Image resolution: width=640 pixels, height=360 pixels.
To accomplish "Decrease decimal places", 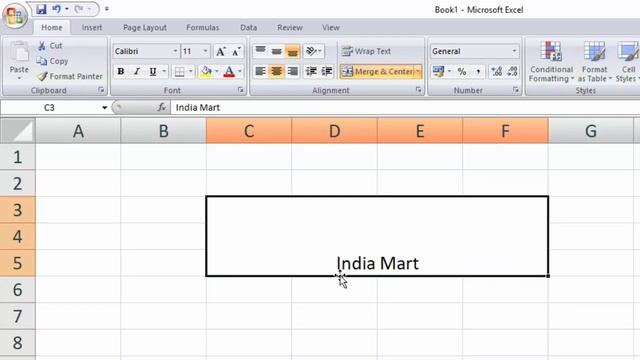I will tap(512, 71).
